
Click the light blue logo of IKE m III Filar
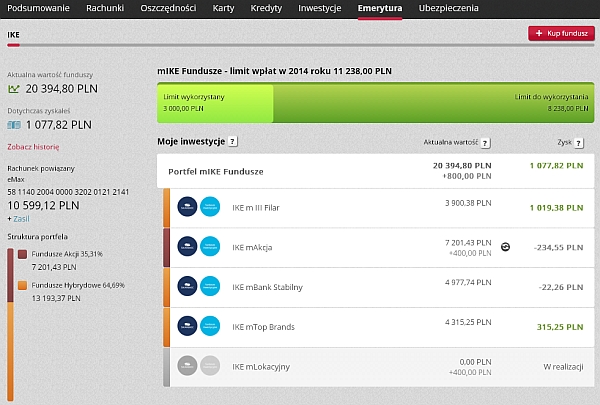(x=210, y=207)
